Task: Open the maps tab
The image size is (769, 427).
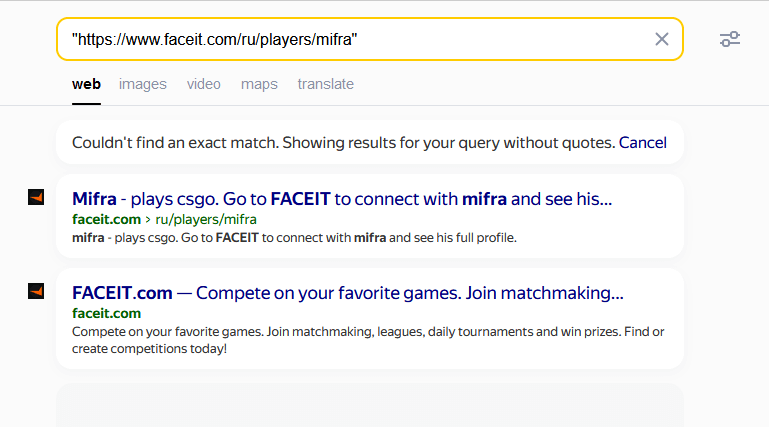Action: pos(259,84)
